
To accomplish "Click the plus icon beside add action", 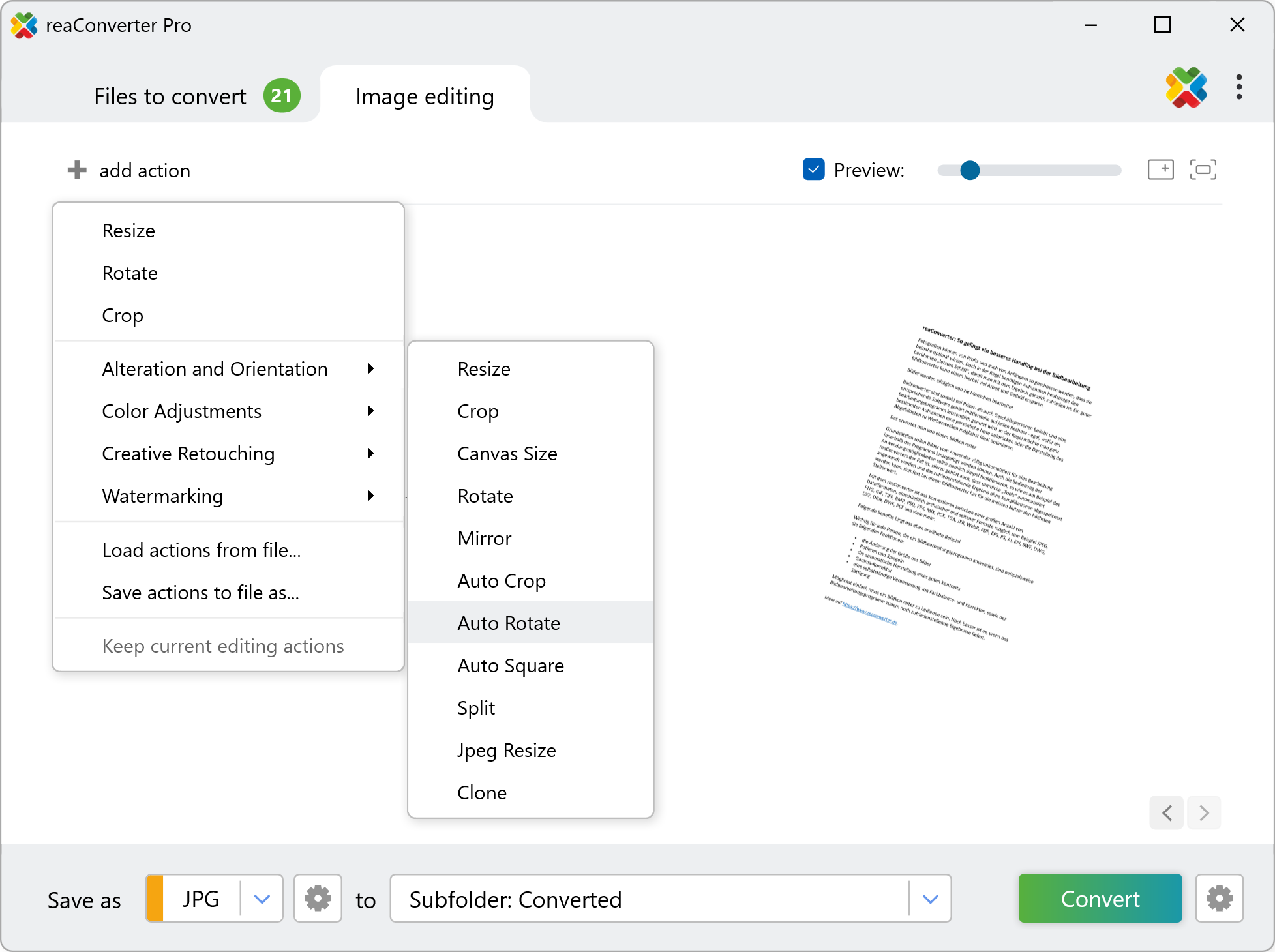I will (x=77, y=170).
